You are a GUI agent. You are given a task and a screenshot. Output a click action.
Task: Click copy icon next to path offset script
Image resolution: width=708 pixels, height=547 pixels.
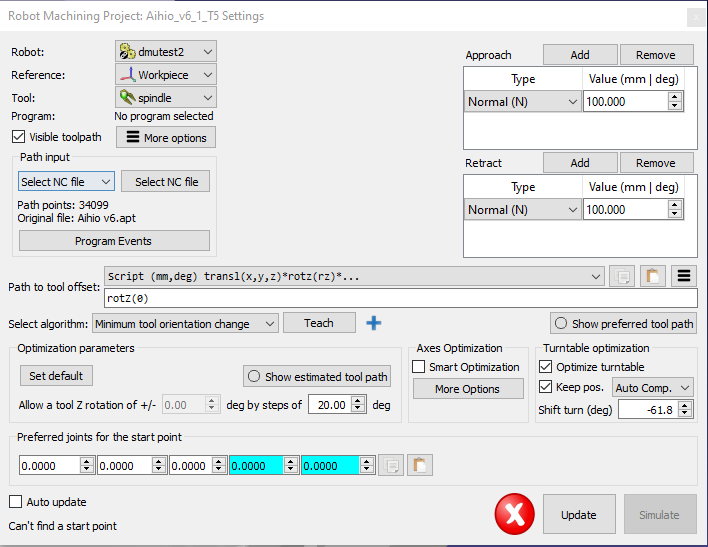621,276
